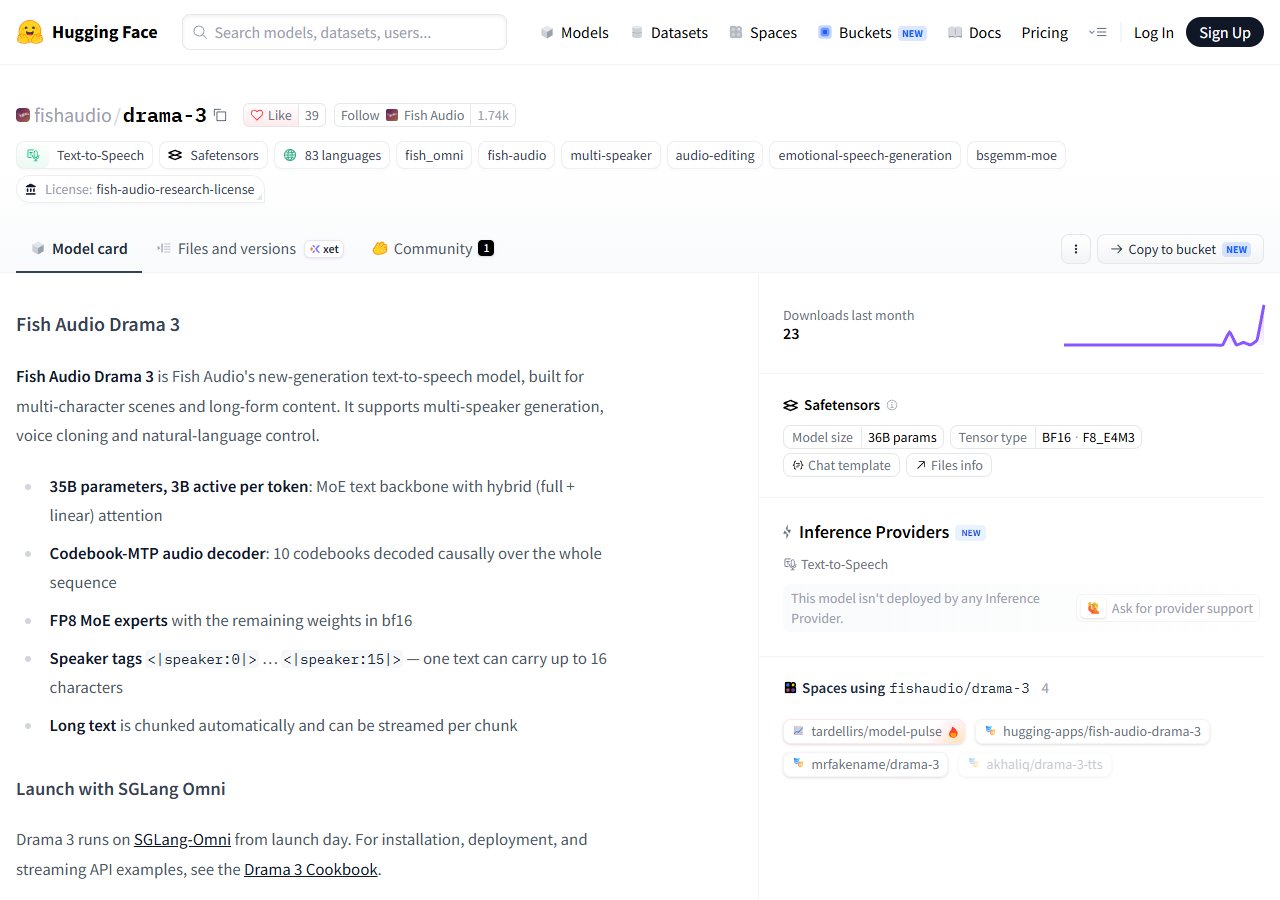Click the Copy to bucket button

1180,249
